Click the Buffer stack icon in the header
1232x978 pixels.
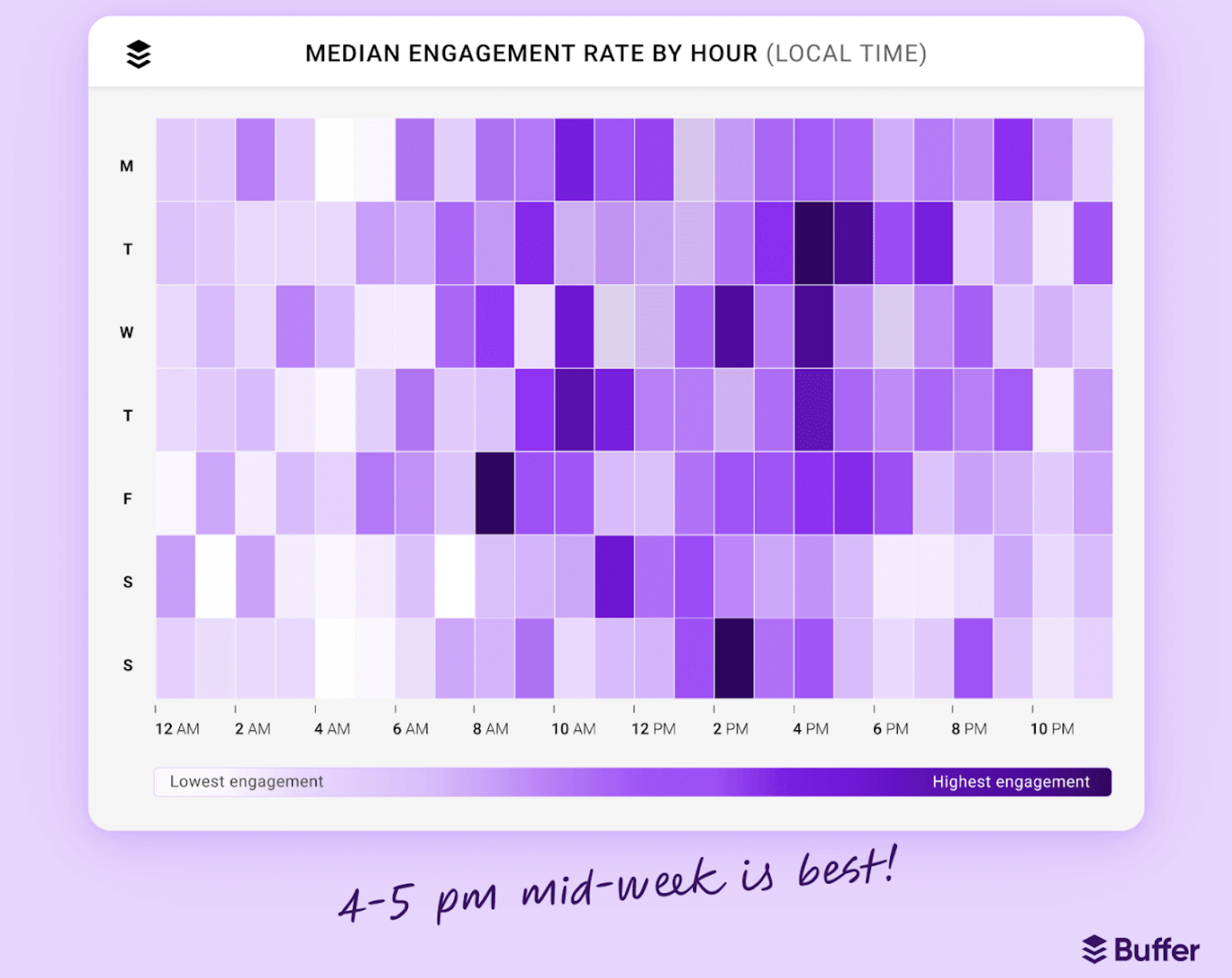tap(137, 54)
